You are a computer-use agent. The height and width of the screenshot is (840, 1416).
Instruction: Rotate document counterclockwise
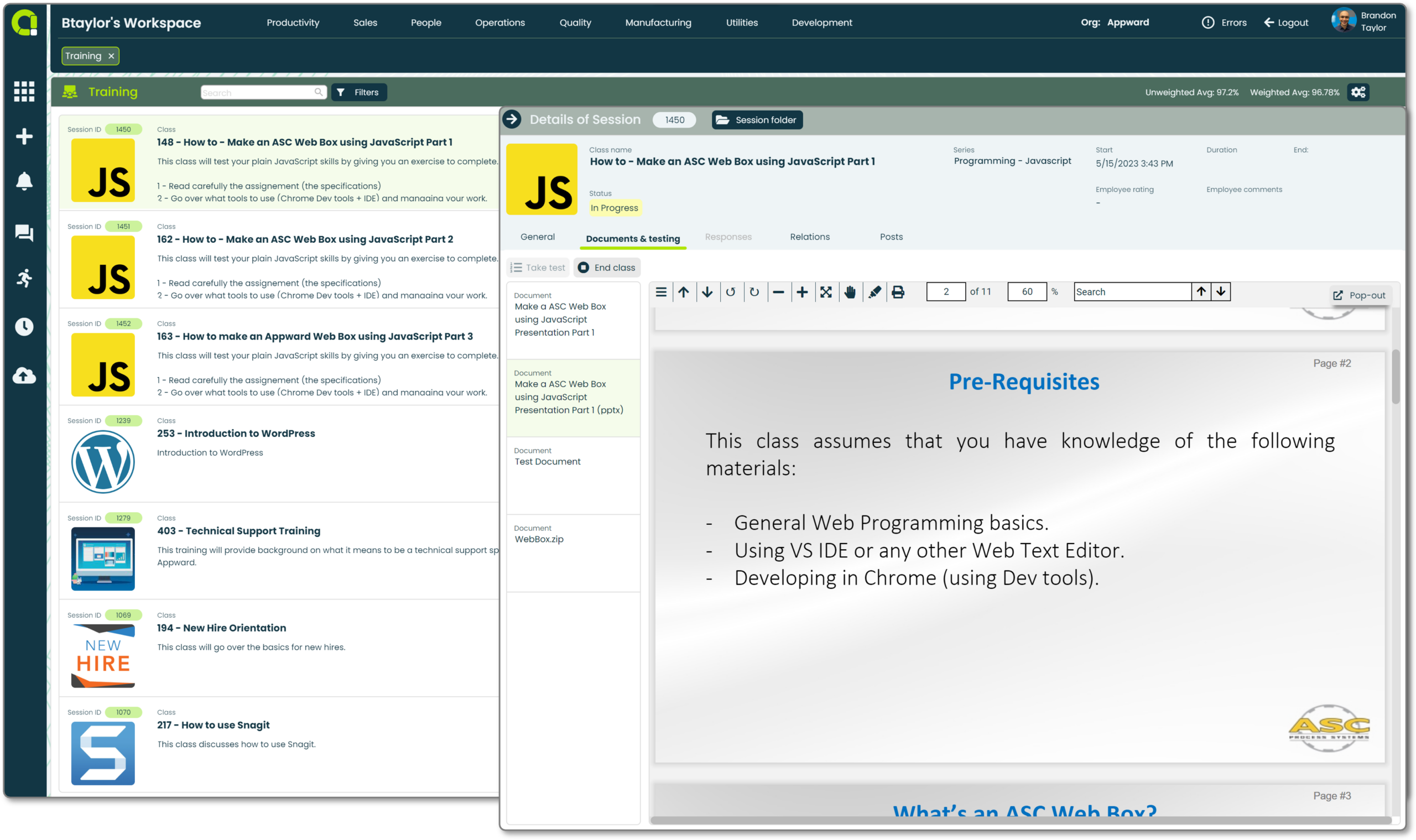click(731, 292)
